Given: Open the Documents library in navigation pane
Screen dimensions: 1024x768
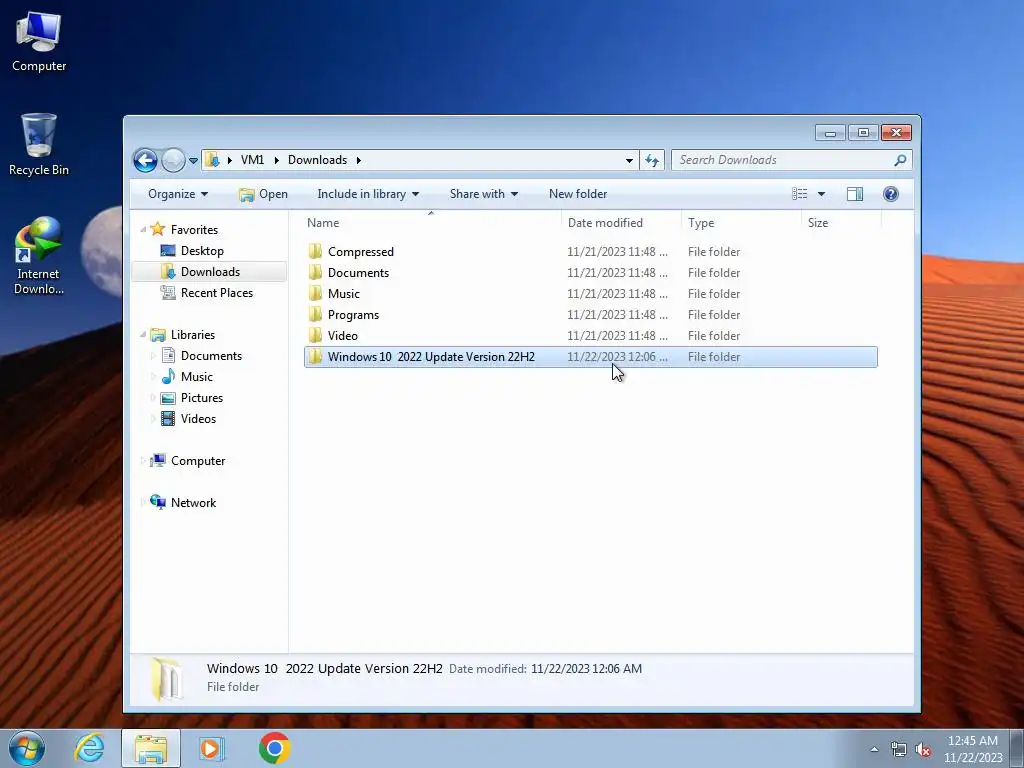Looking at the screenshot, I should (x=211, y=355).
